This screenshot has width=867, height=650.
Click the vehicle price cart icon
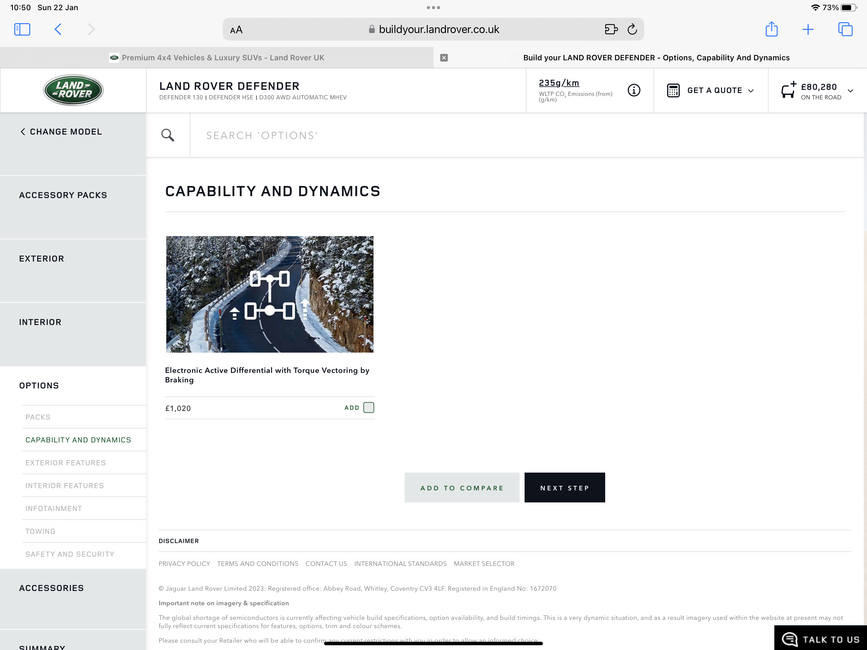point(788,90)
